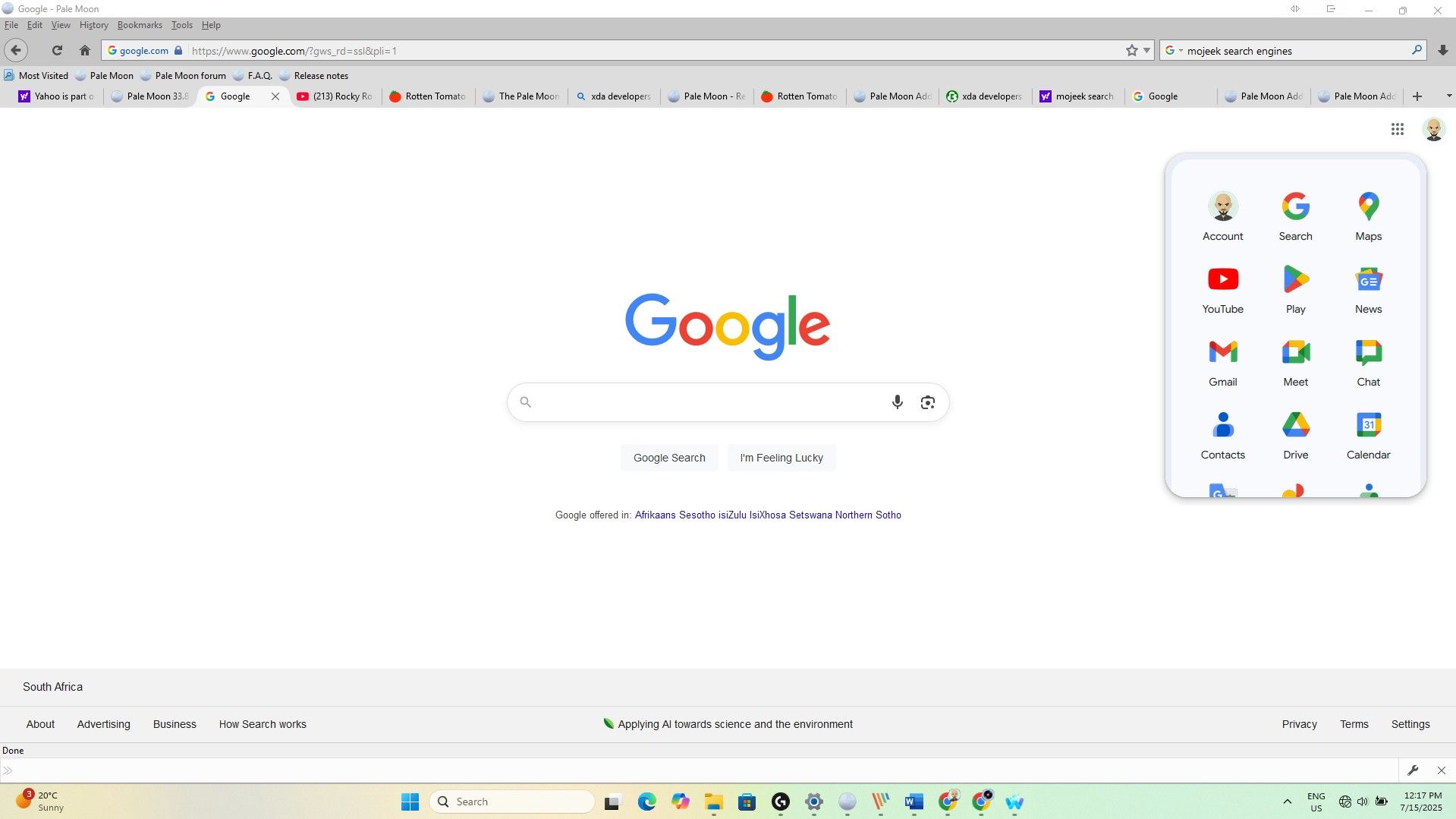Screen dimensions: 1456x819
Task: Open the downloads arrow in toolbar
Action: (x=1442, y=51)
